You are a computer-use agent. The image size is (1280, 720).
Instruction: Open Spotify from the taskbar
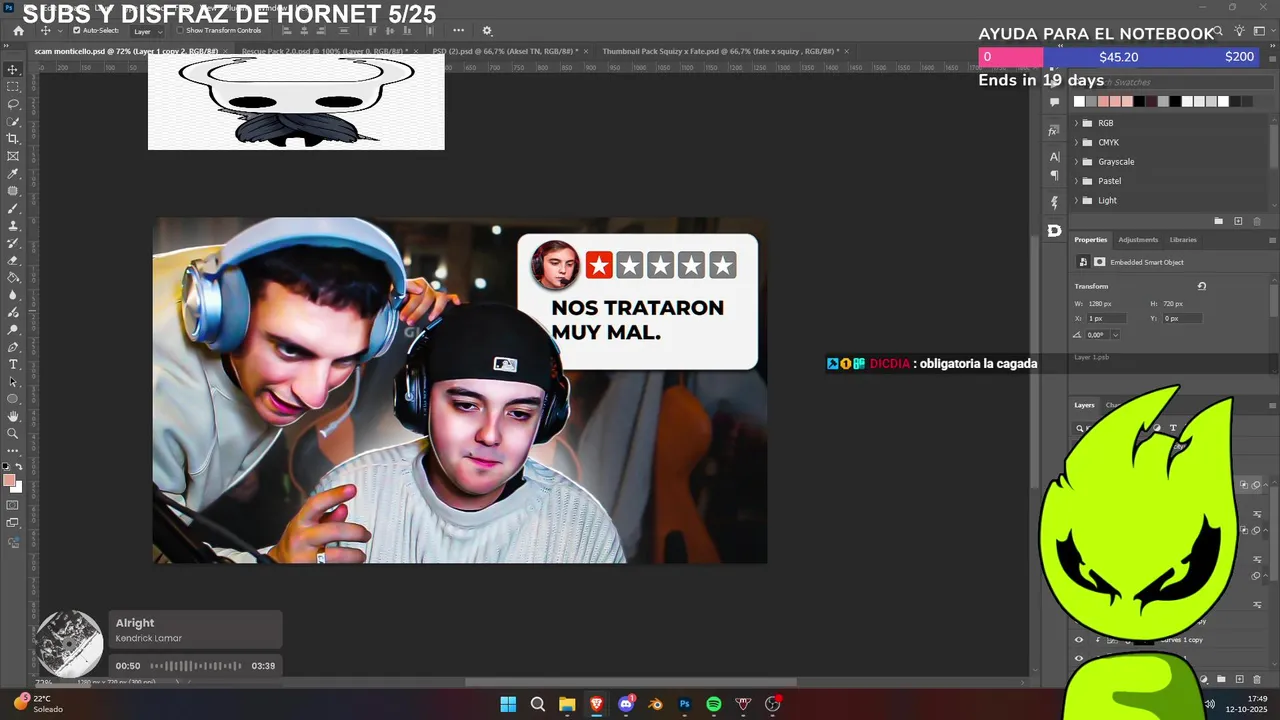coord(714,704)
